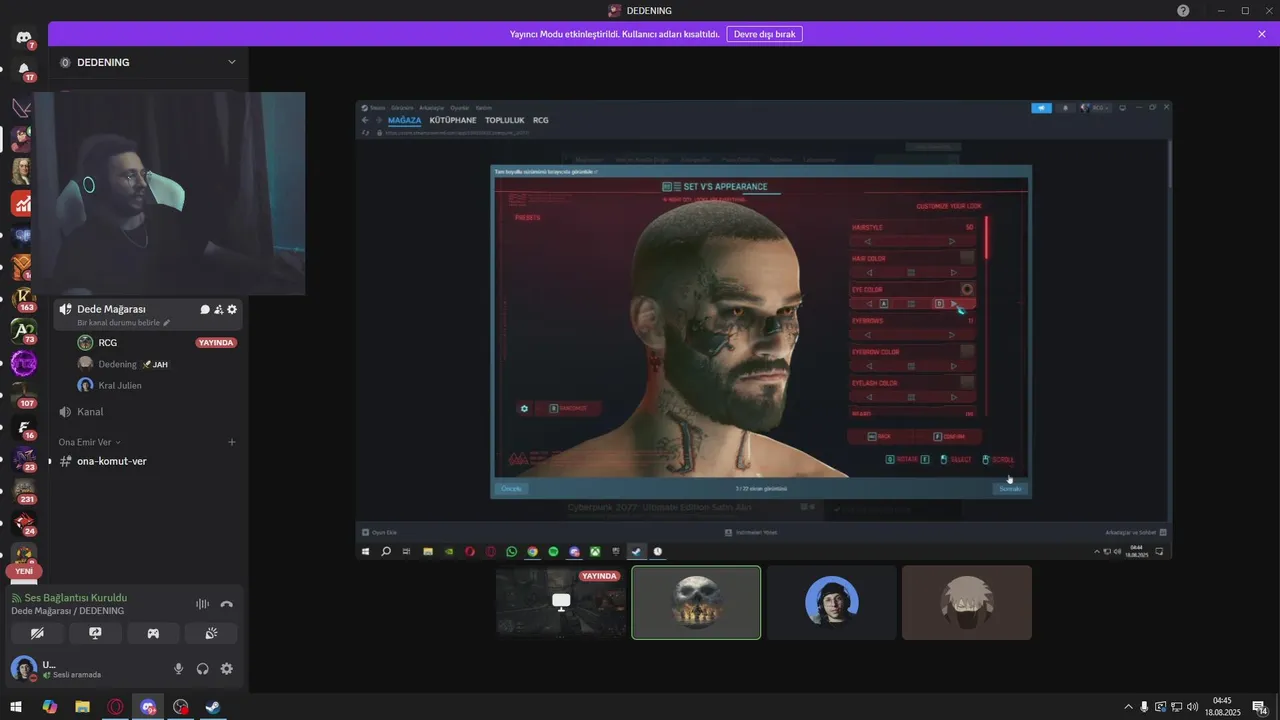Click MAĞAZA tab in streamed Steam window
The image size is (1280, 720).
pyautogui.click(x=404, y=120)
